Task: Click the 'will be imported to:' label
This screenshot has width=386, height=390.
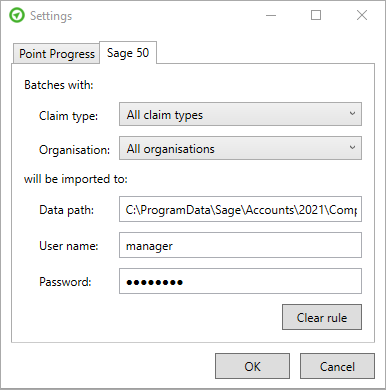Action: tap(76, 179)
